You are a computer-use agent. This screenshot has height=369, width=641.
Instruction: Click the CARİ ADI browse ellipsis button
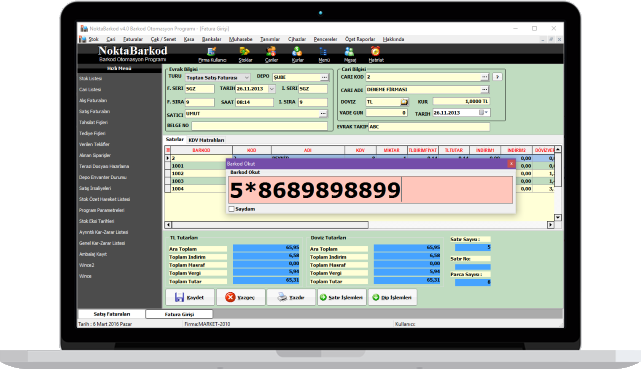(484, 89)
